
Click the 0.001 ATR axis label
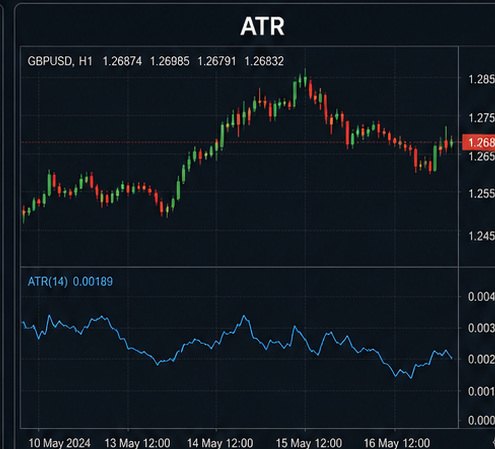(481, 391)
